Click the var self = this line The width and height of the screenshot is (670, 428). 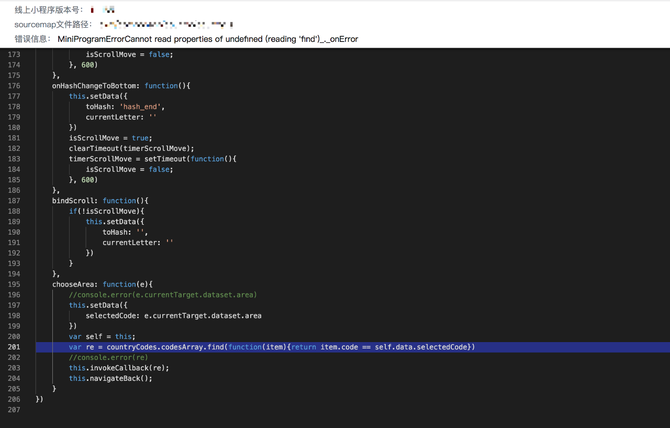click(102, 336)
